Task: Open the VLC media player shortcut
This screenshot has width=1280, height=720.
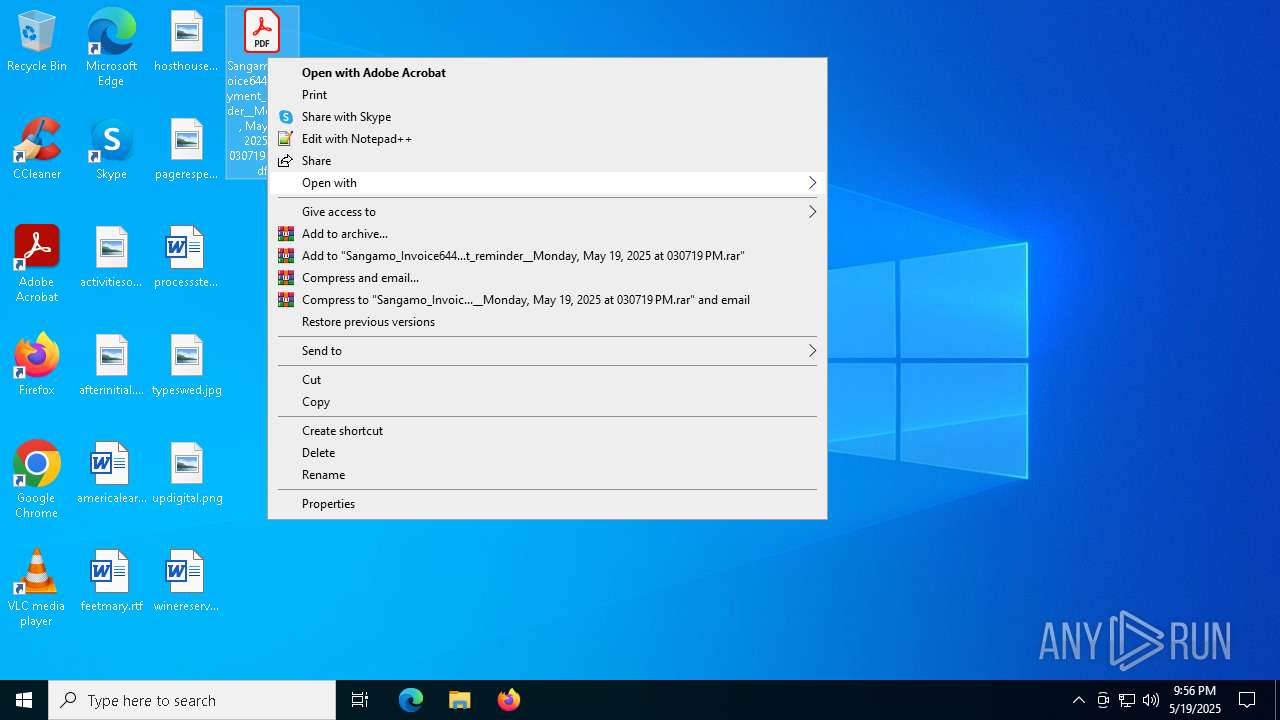Action: point(37,587)
